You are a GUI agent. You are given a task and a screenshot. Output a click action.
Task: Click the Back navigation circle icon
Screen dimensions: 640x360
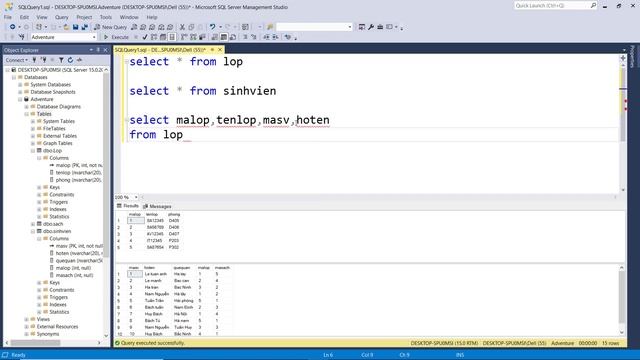click(13, 27)
